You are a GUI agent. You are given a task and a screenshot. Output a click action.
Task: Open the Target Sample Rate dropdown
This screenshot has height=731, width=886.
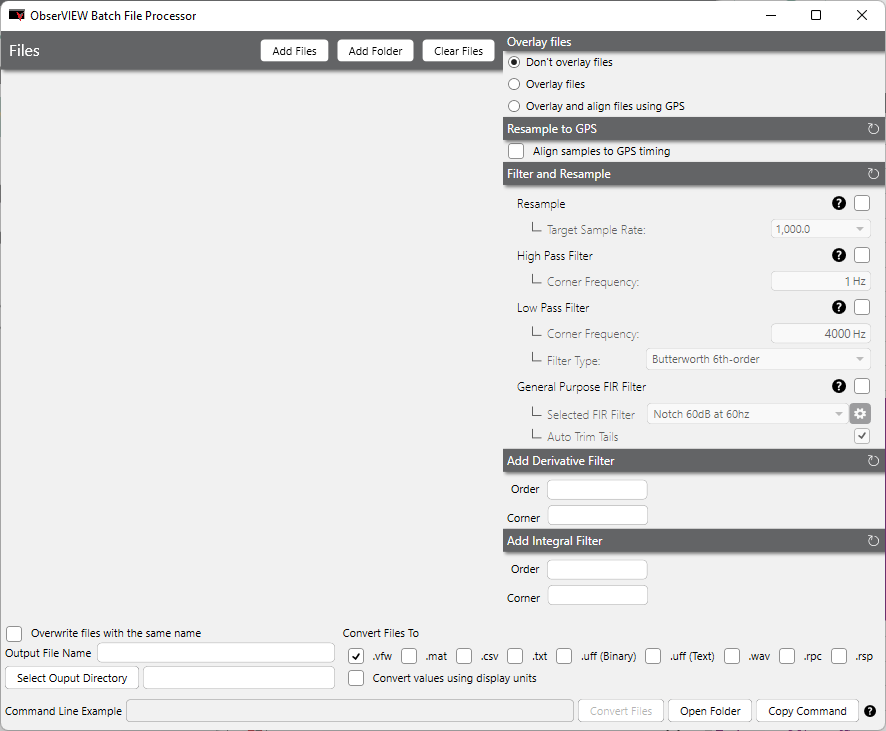click(820, 230)
